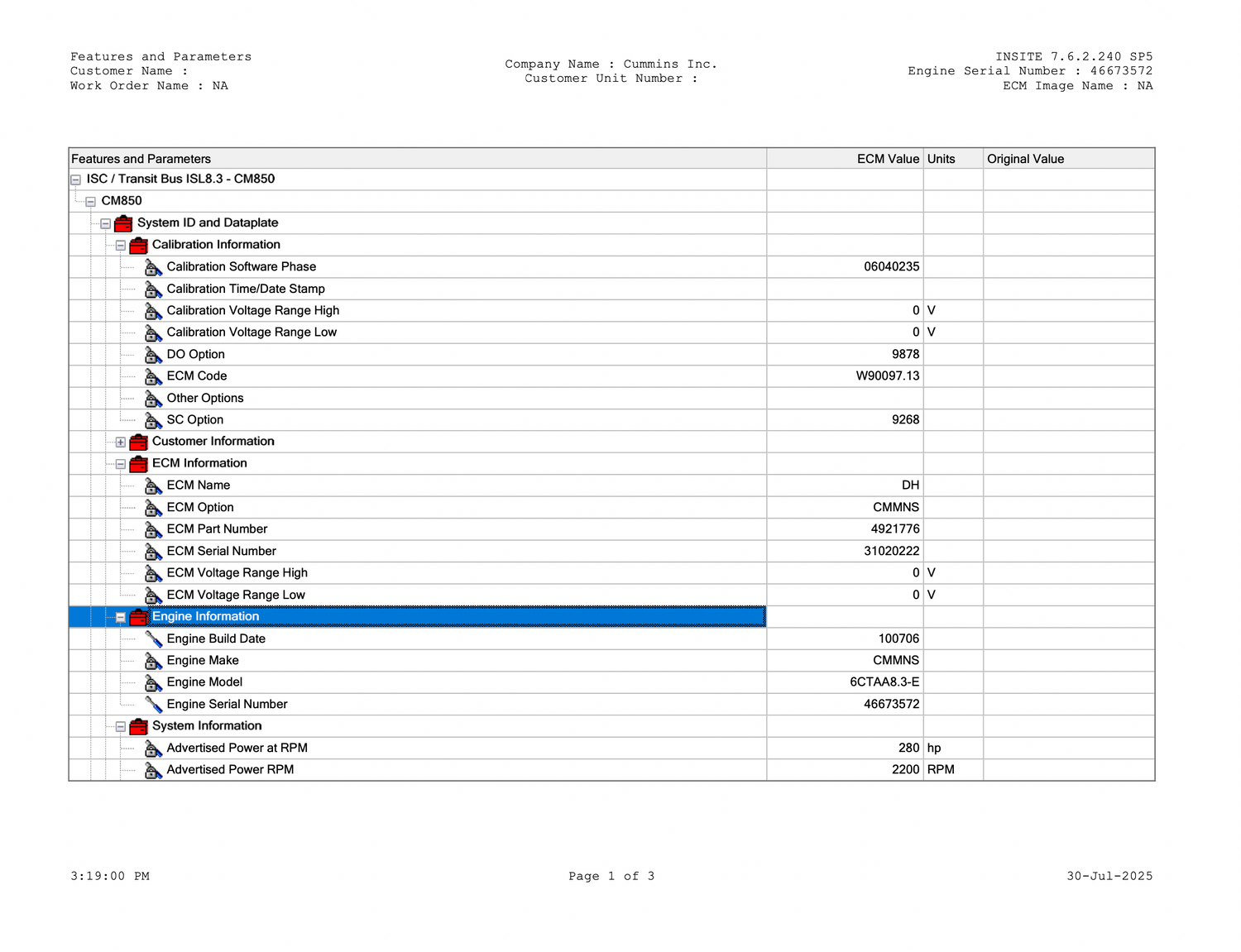This screenshot has height=952, width=1241.
Task: Click the Engine Serial Number wrench icon
Action: pos(153,705)
